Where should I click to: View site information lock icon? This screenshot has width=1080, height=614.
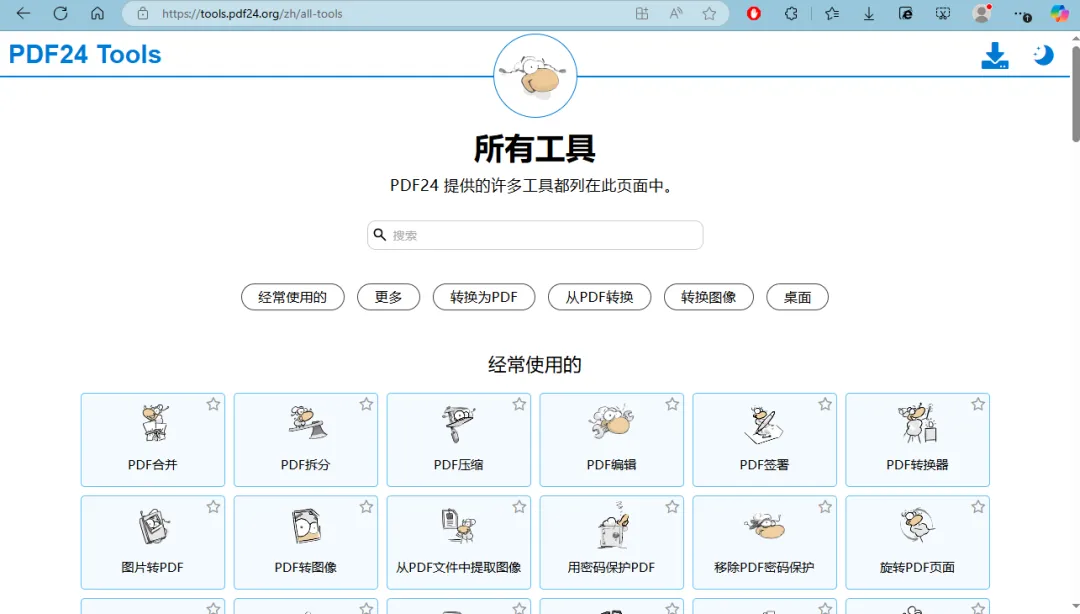coord(143,13)
